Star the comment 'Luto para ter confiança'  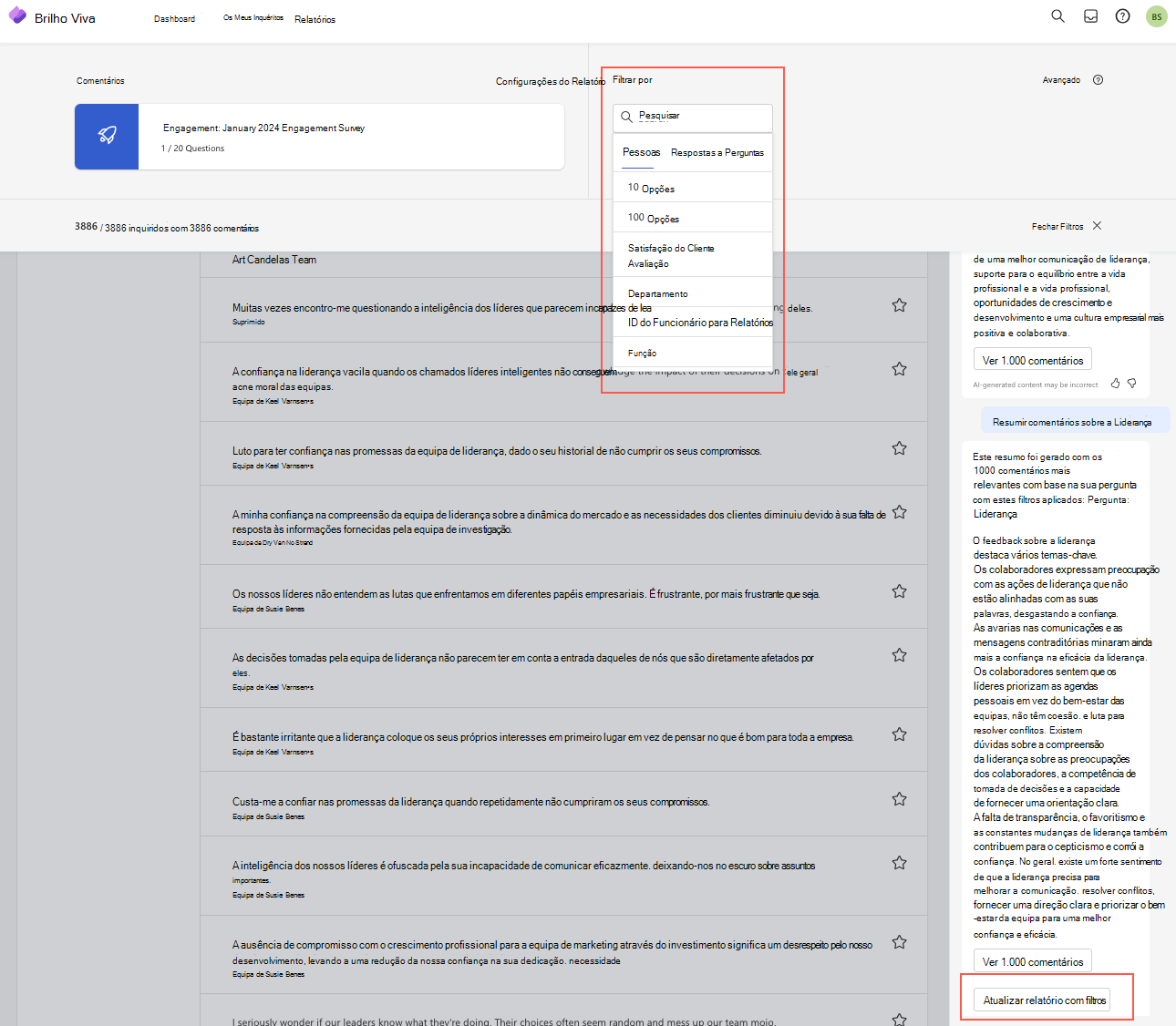pyautogui.click(x=899, y=448)
